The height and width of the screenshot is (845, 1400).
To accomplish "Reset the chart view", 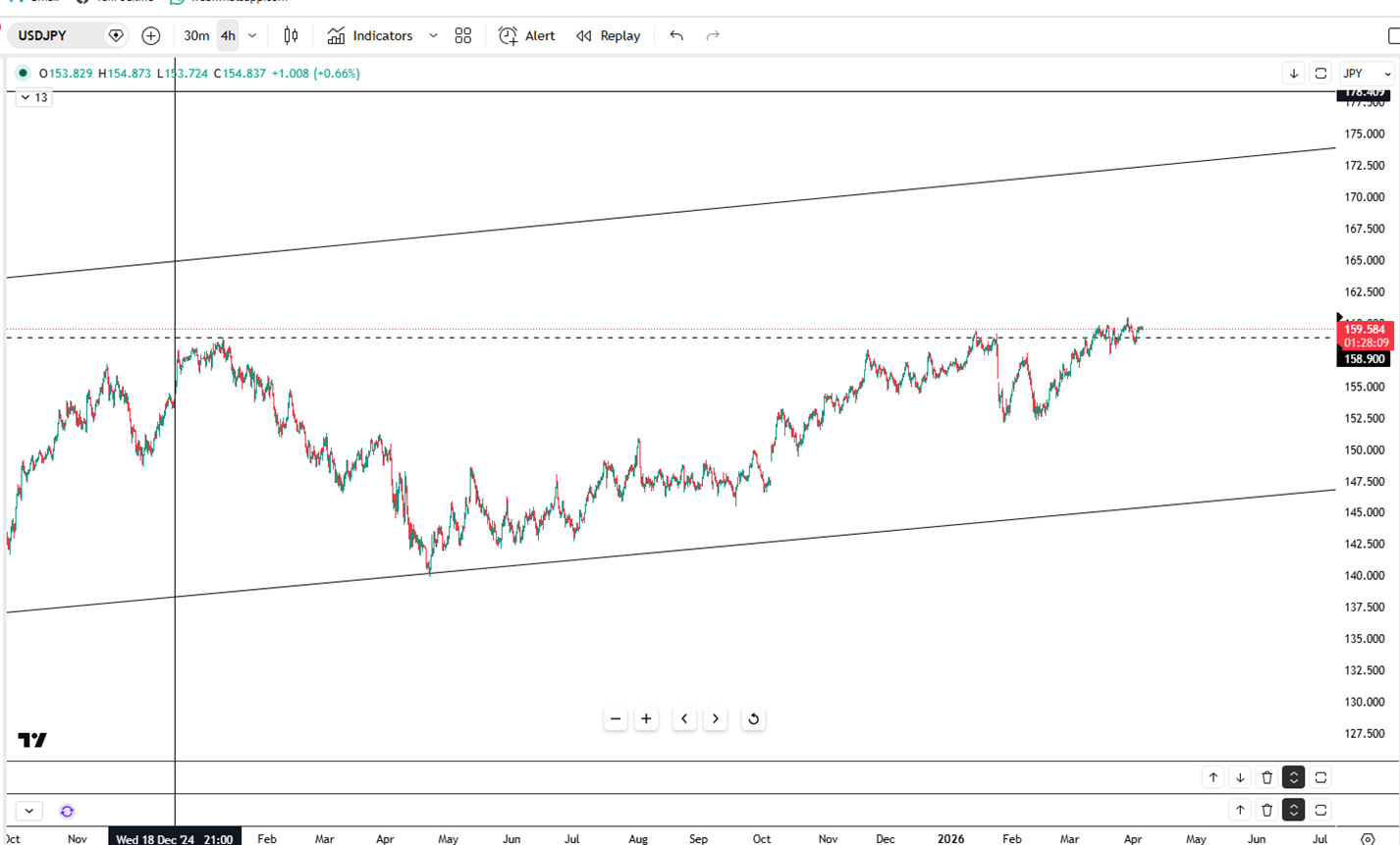I will (753, 719).
